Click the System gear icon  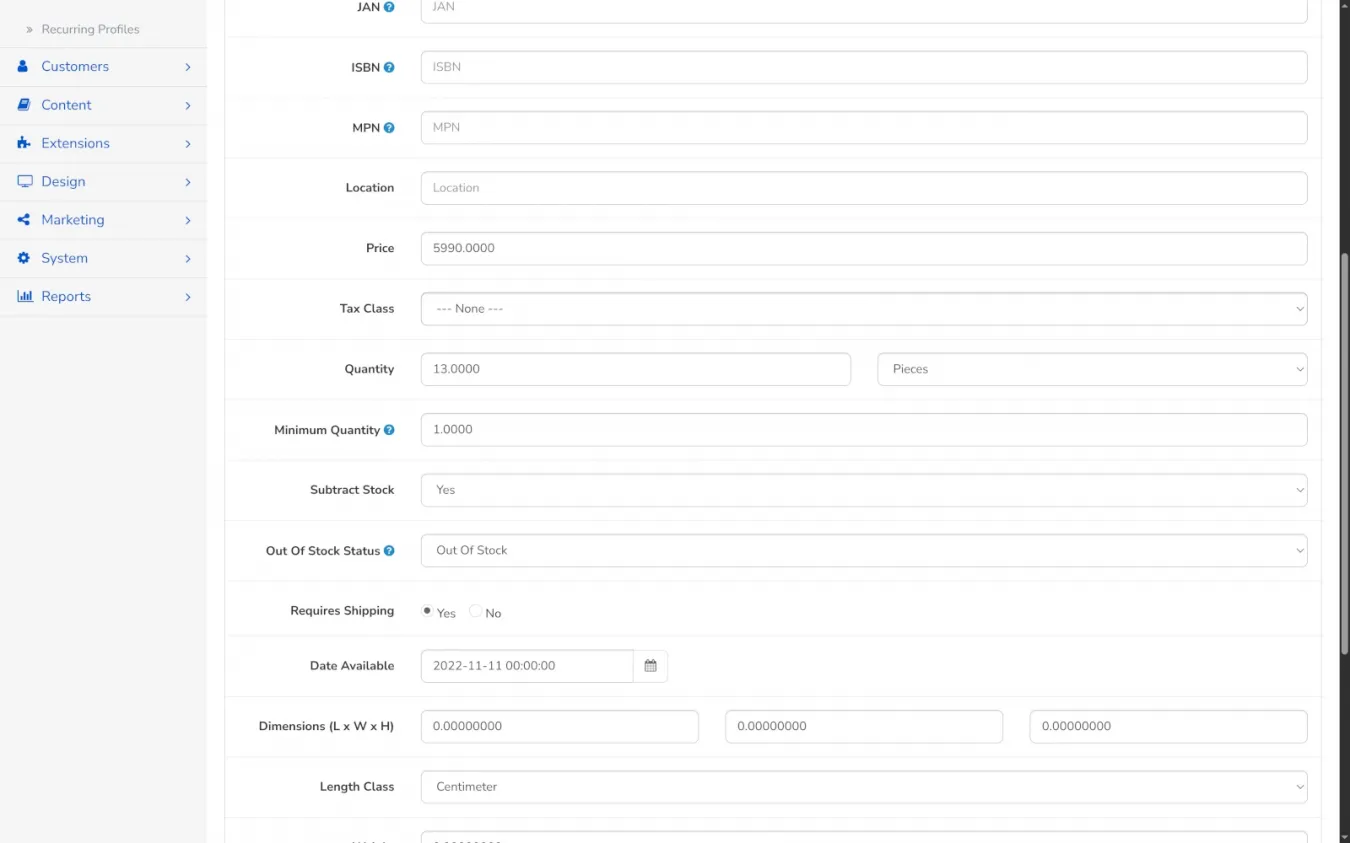click(x=24, y=258)
